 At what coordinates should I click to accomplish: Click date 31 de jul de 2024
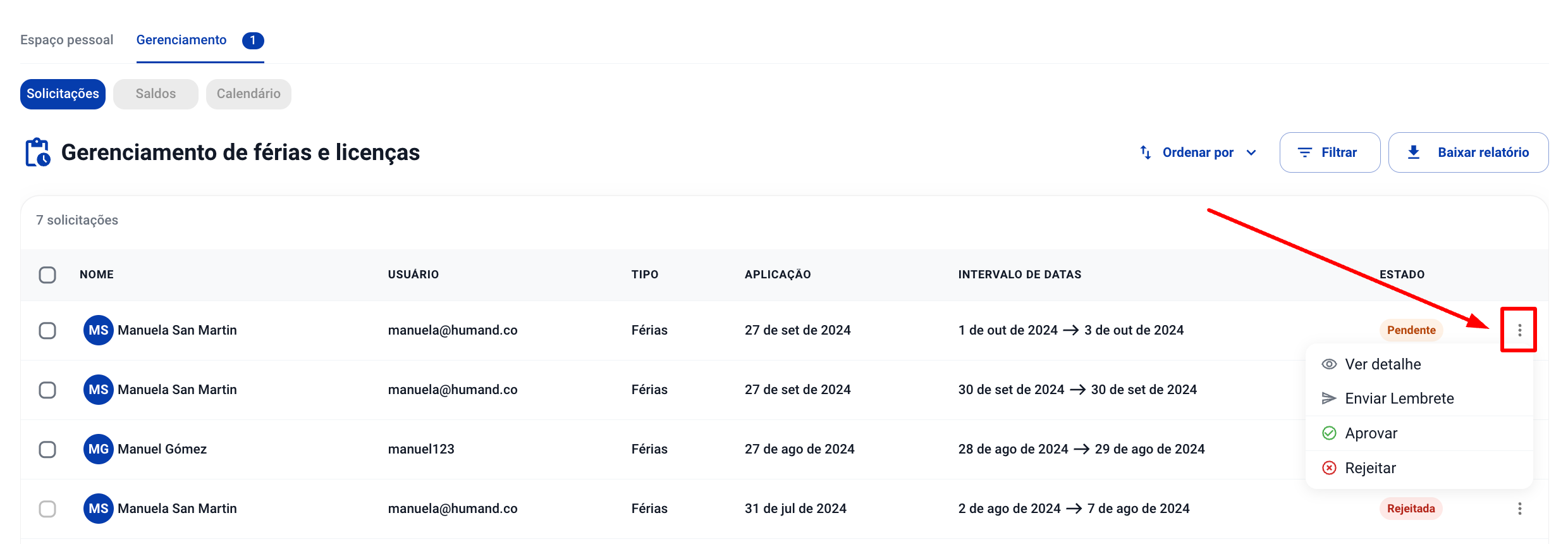[x=795, y=509]
